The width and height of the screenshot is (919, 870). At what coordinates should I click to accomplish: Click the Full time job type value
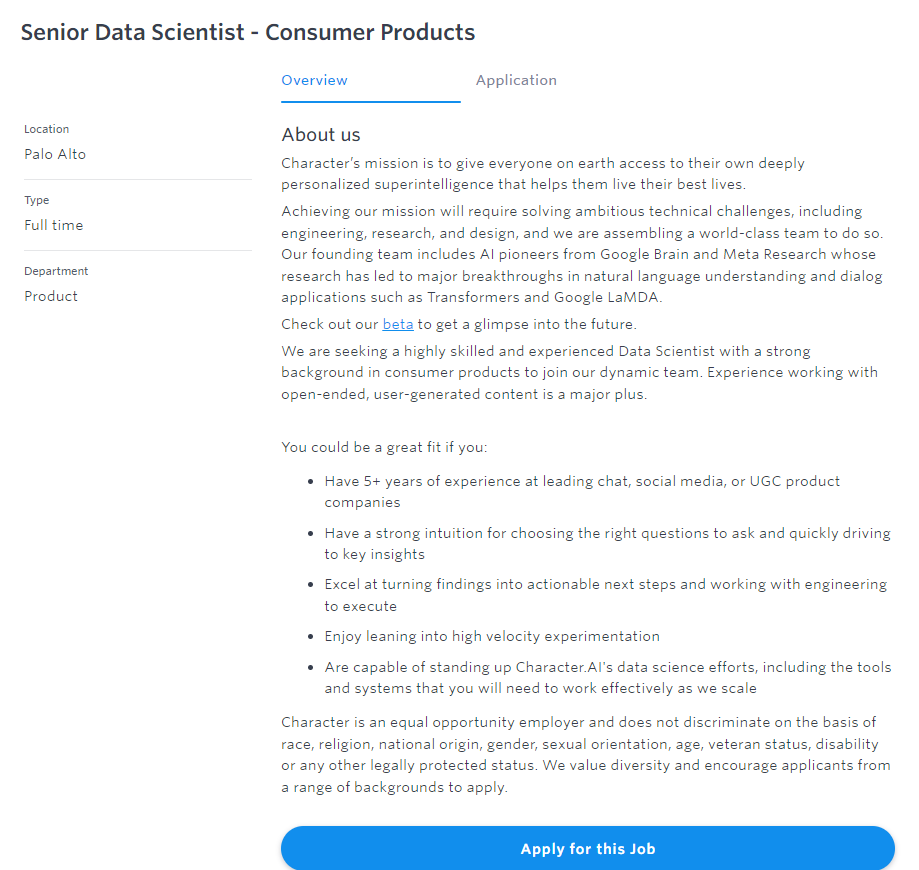coord(54,226)
